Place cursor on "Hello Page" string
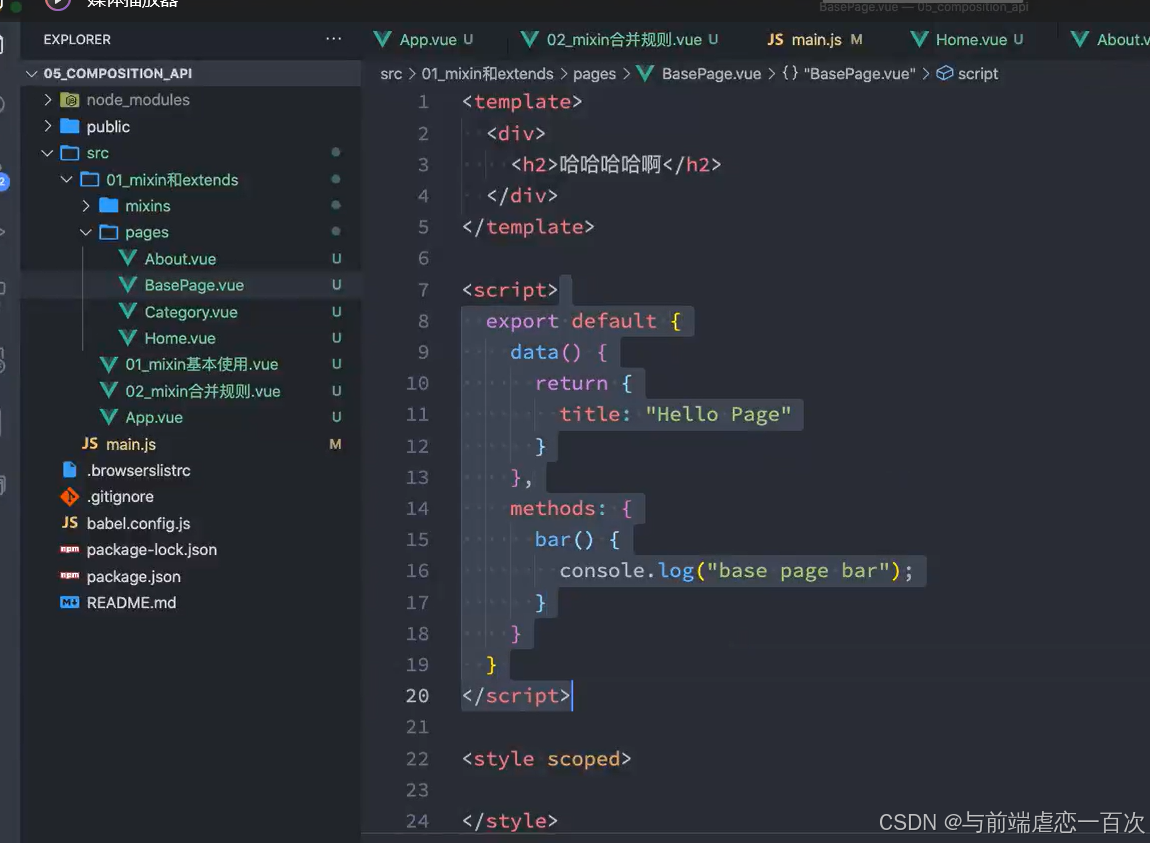Image resolution: width=1150 pixels, height=843 pixels. 718,415
